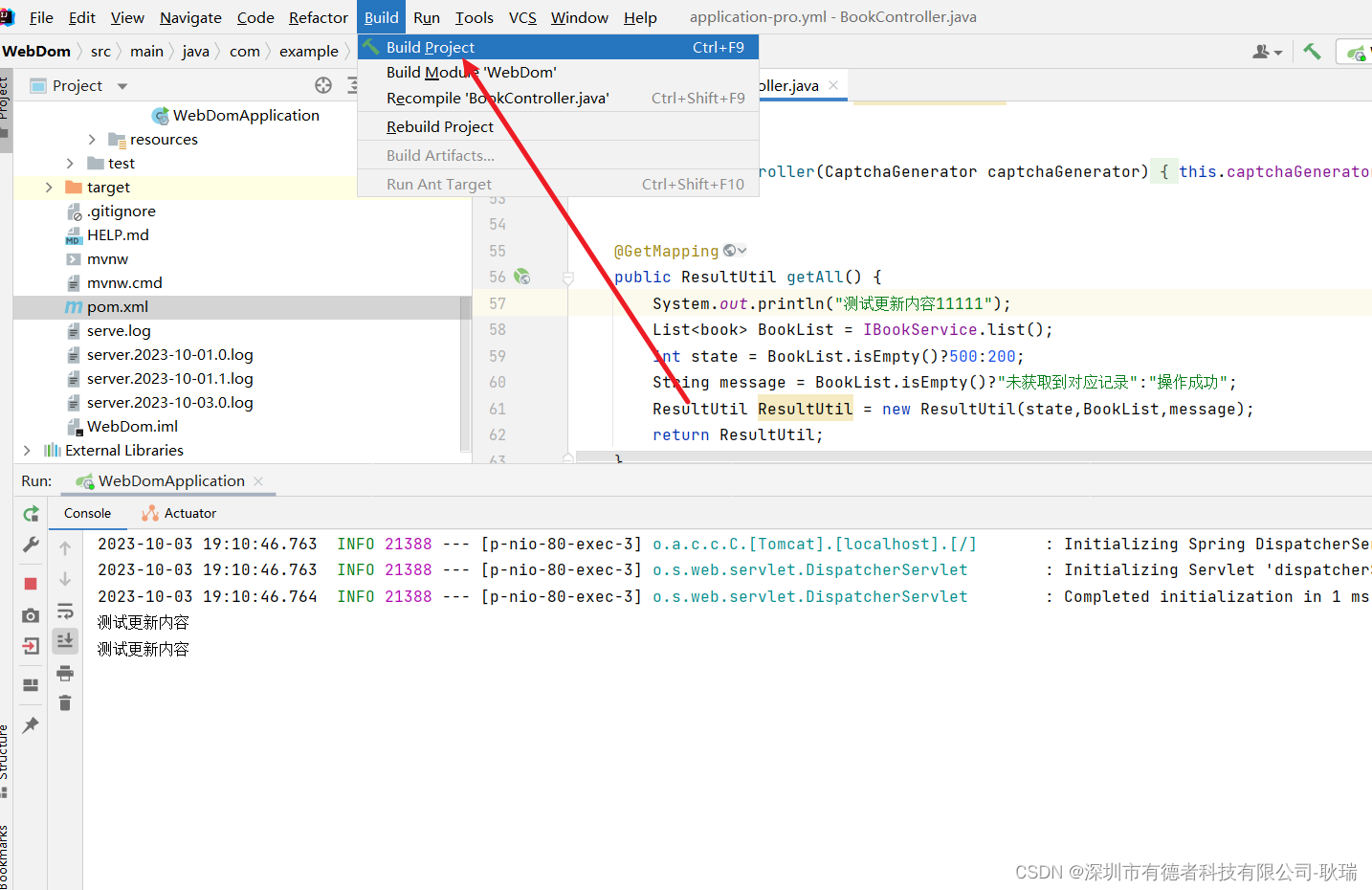Click the down arrow in console toolbar
1372x890 pixels.
65,579
